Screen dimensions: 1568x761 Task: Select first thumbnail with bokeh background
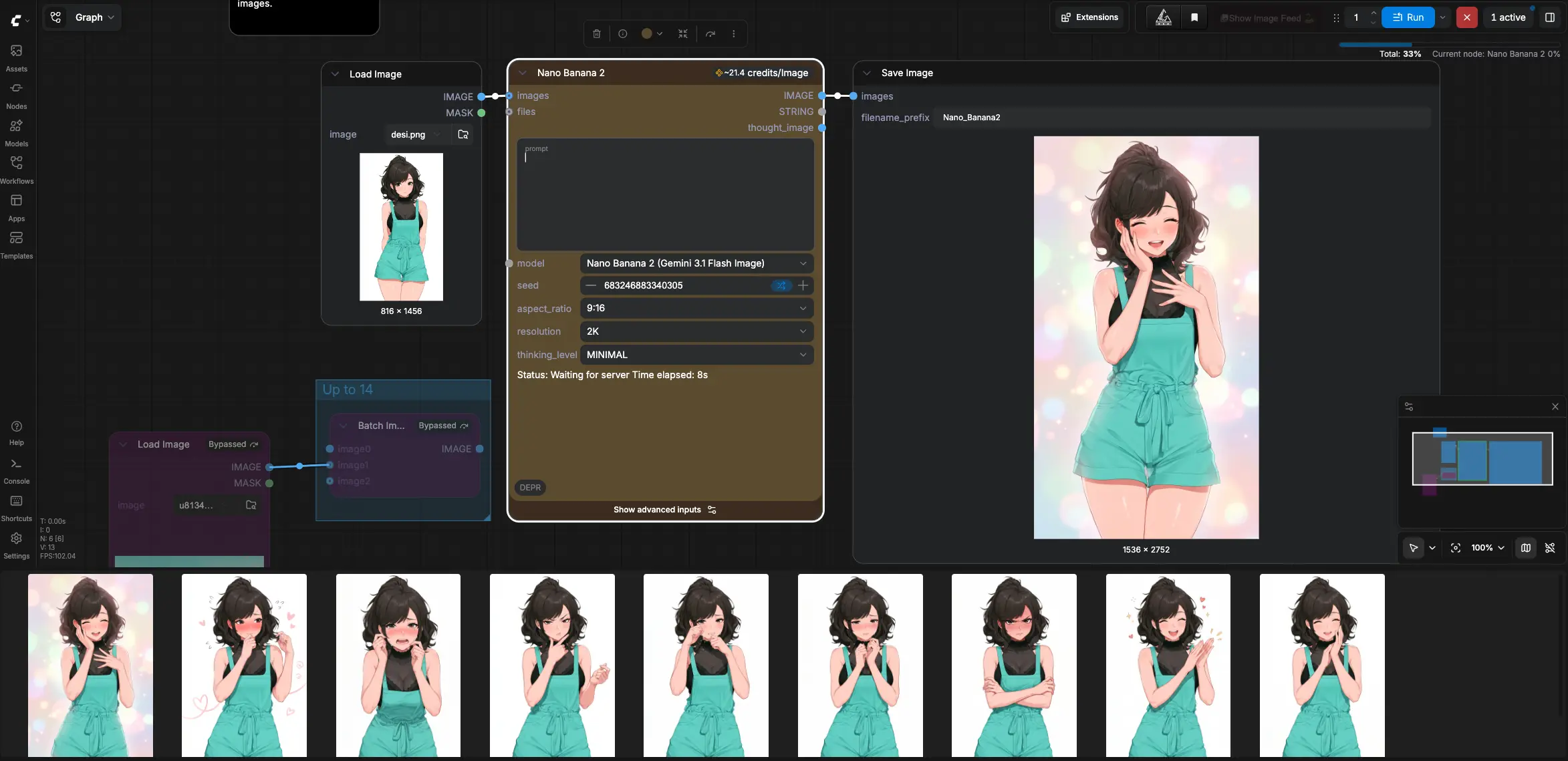[x=90, y=665]
